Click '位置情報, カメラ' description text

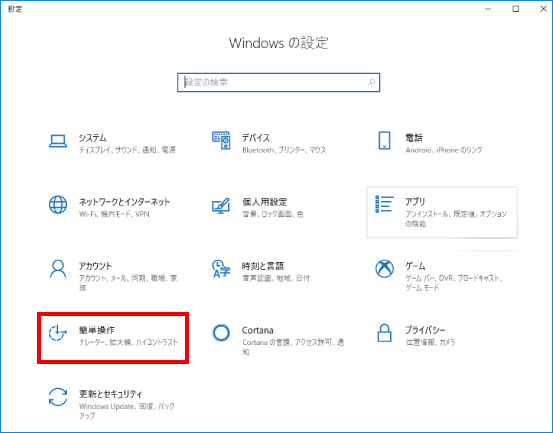pos(430,342)
